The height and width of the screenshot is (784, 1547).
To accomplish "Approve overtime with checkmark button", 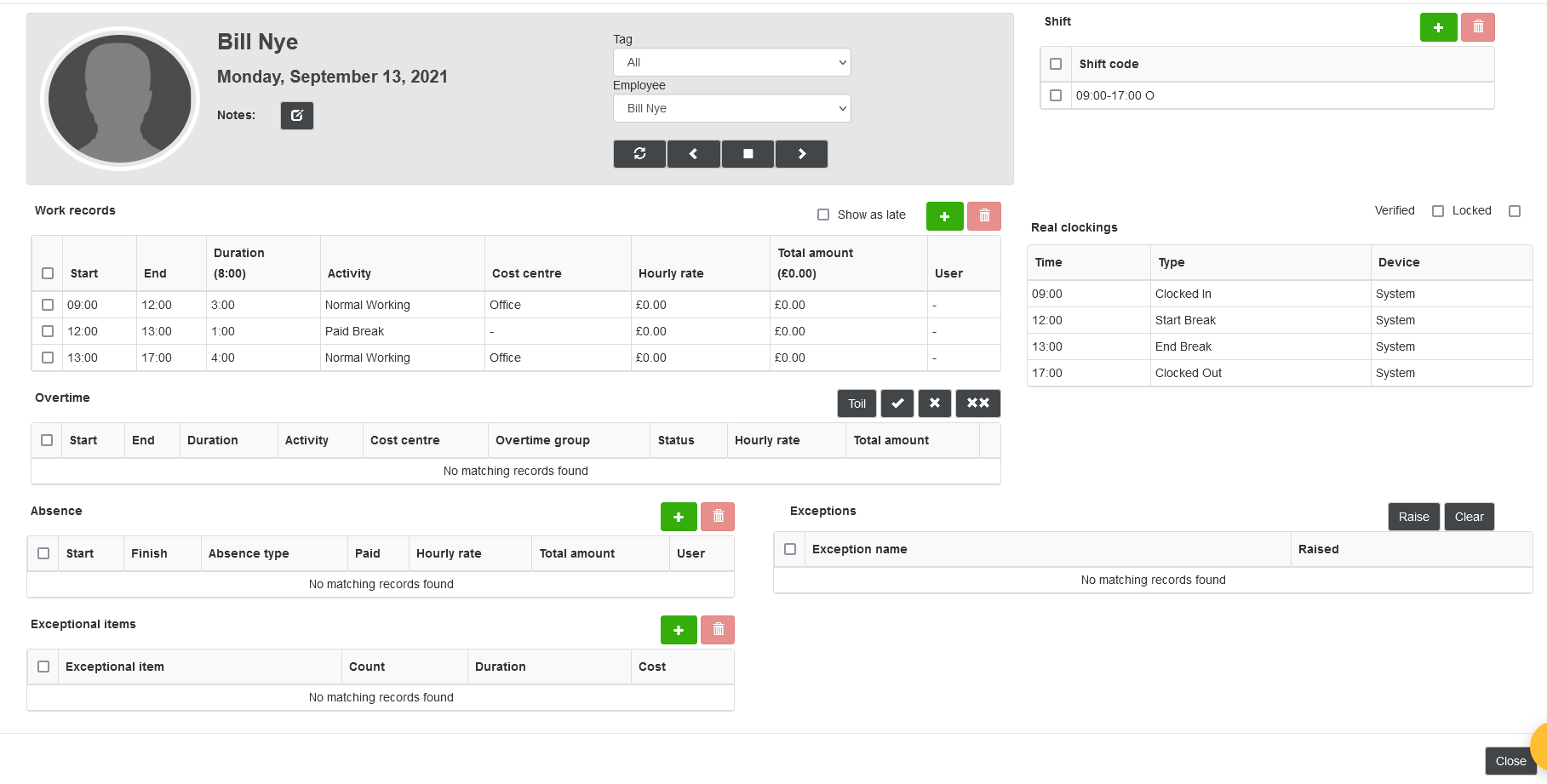I will coord(897,403).
